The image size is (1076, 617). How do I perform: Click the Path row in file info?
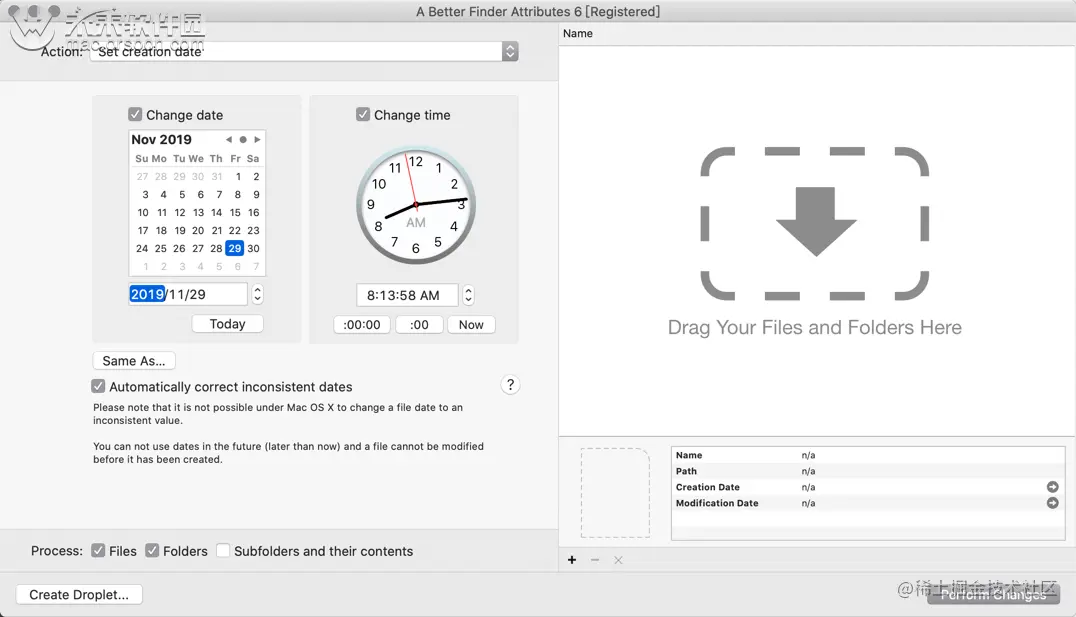point(867,471)
